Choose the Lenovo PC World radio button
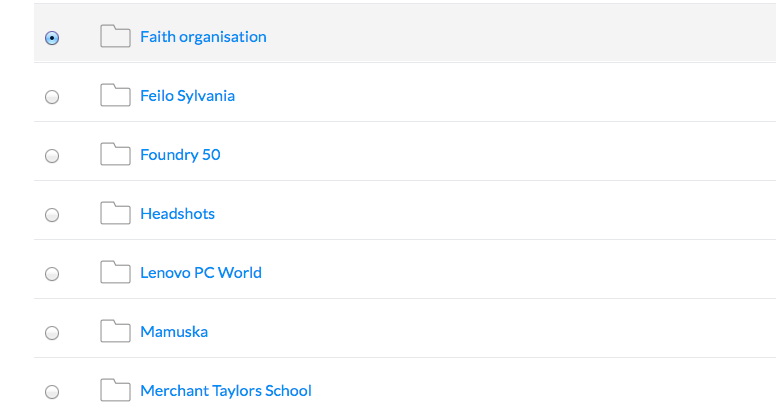Image resolution: width=776 pixels, height=416 pixels. click(x=52, y=274)
